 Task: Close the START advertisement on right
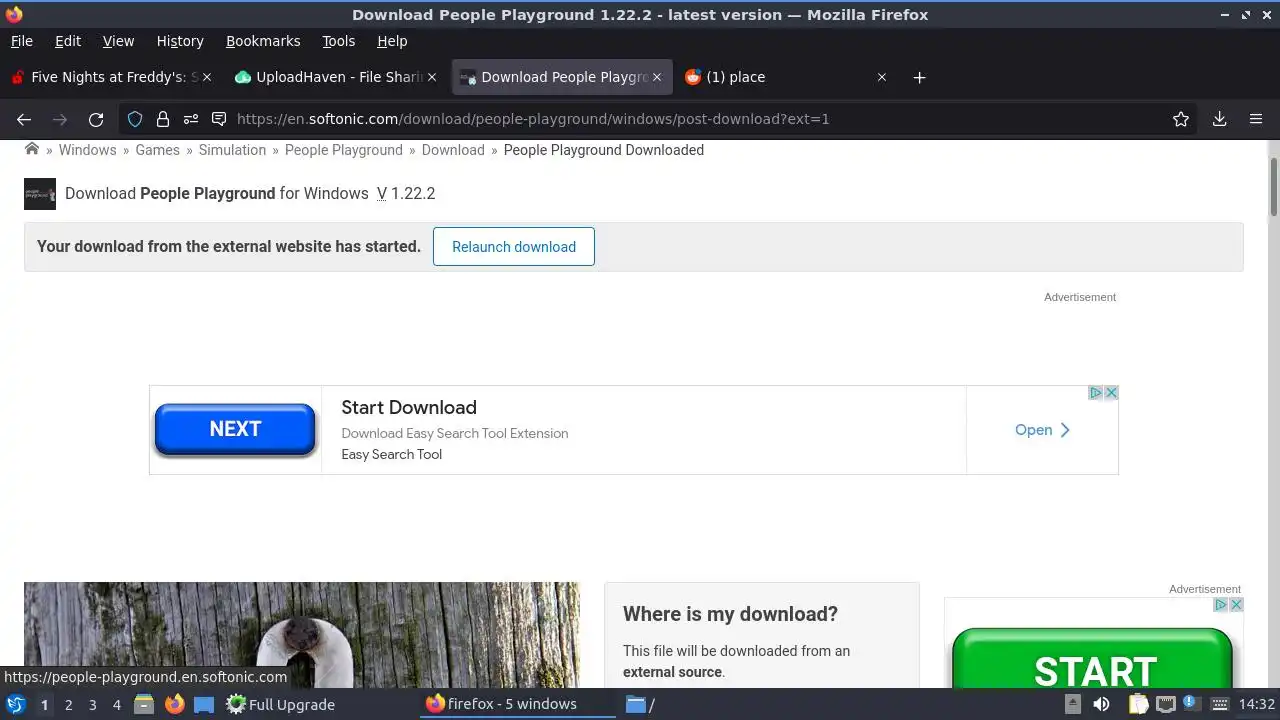1236,605
